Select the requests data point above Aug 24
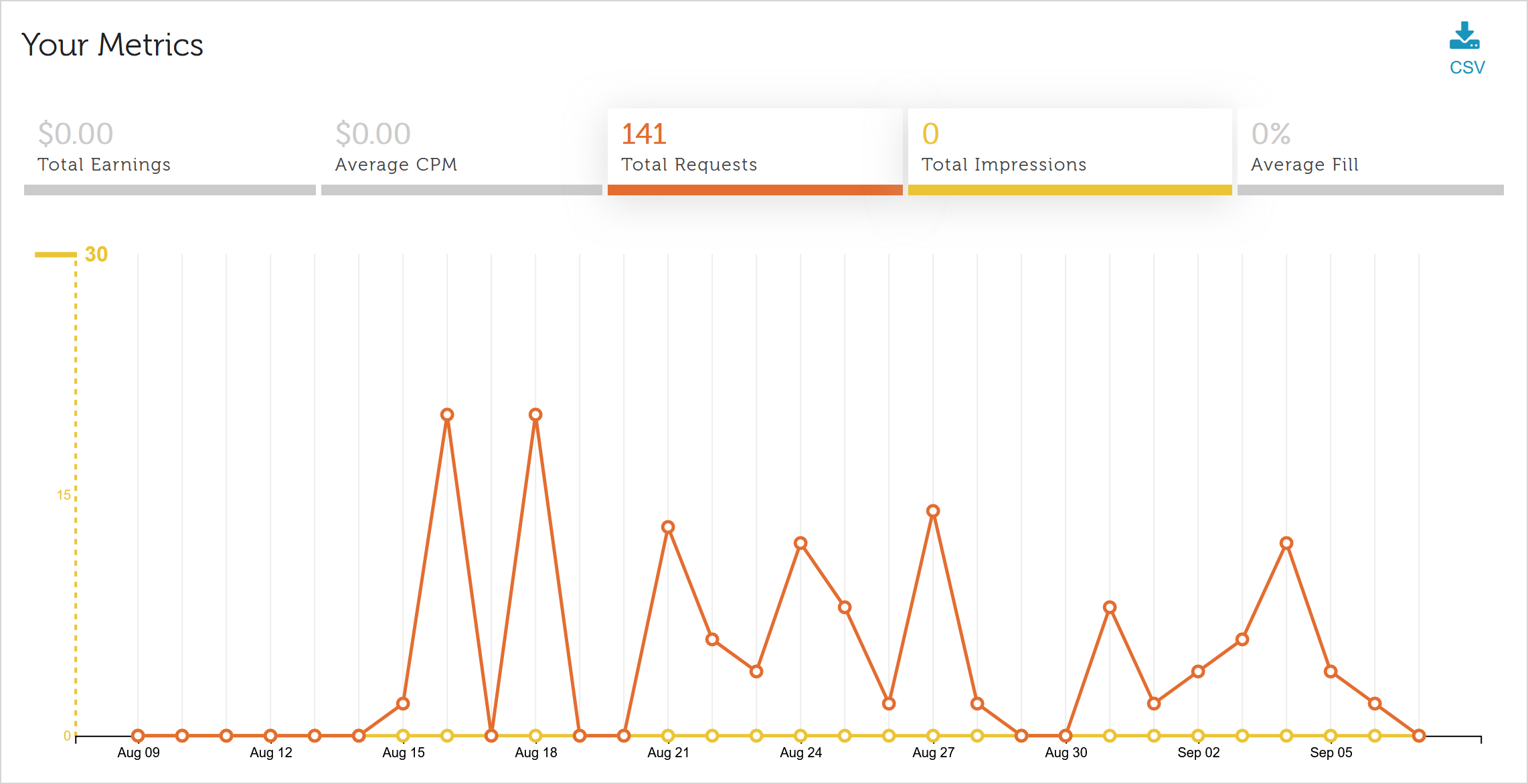This screenshot has height=784, width=1528. click(x=800, y=543)
